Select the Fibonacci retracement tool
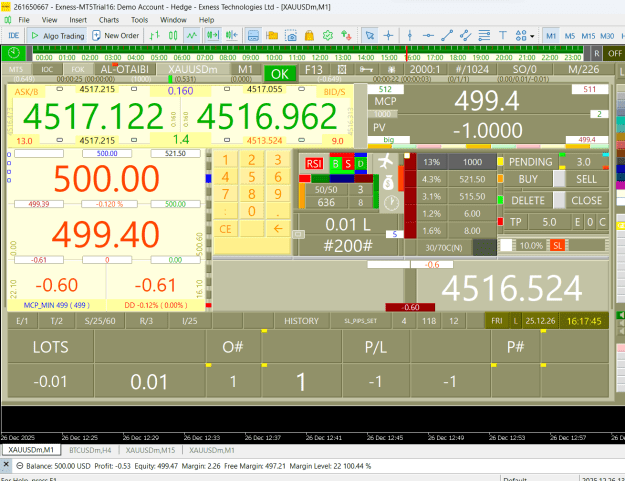The image size is (625, 481). 484,35
